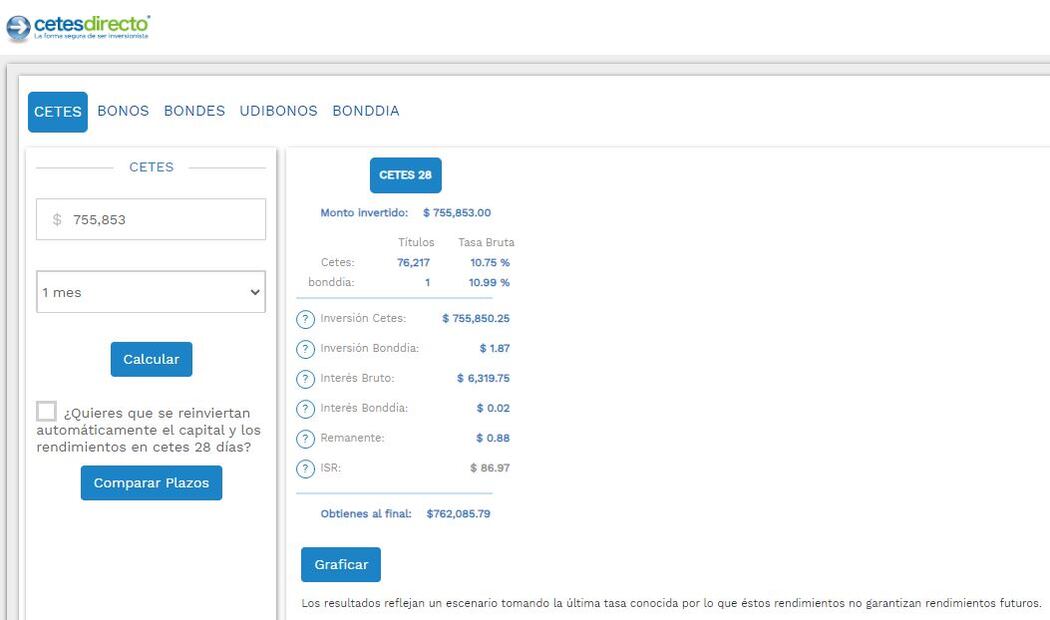The image size is (1050, 620).
Task: Click the 'Obtienes al final:' label
Action: point(366,514)
